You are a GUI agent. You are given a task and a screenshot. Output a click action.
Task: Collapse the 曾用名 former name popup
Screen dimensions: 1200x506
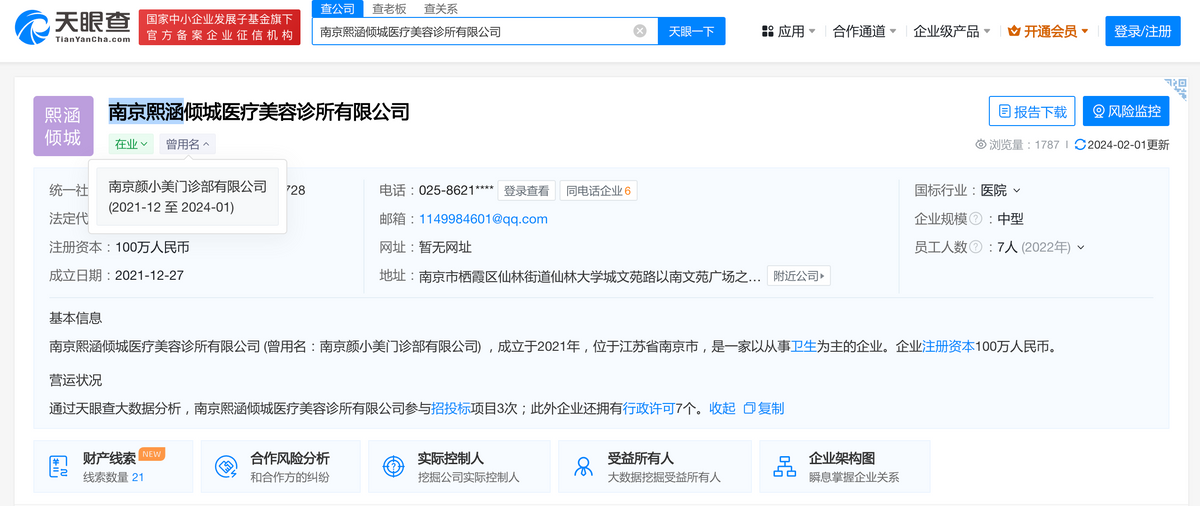tap(187, 144)
